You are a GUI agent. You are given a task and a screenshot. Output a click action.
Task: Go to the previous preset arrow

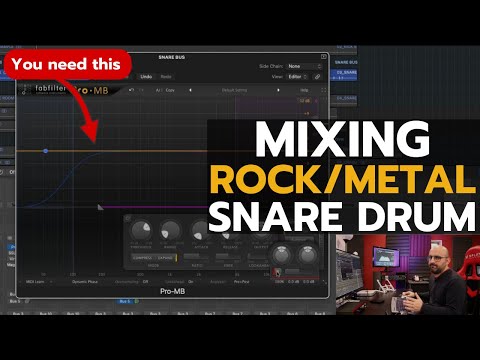coord(190,90)
